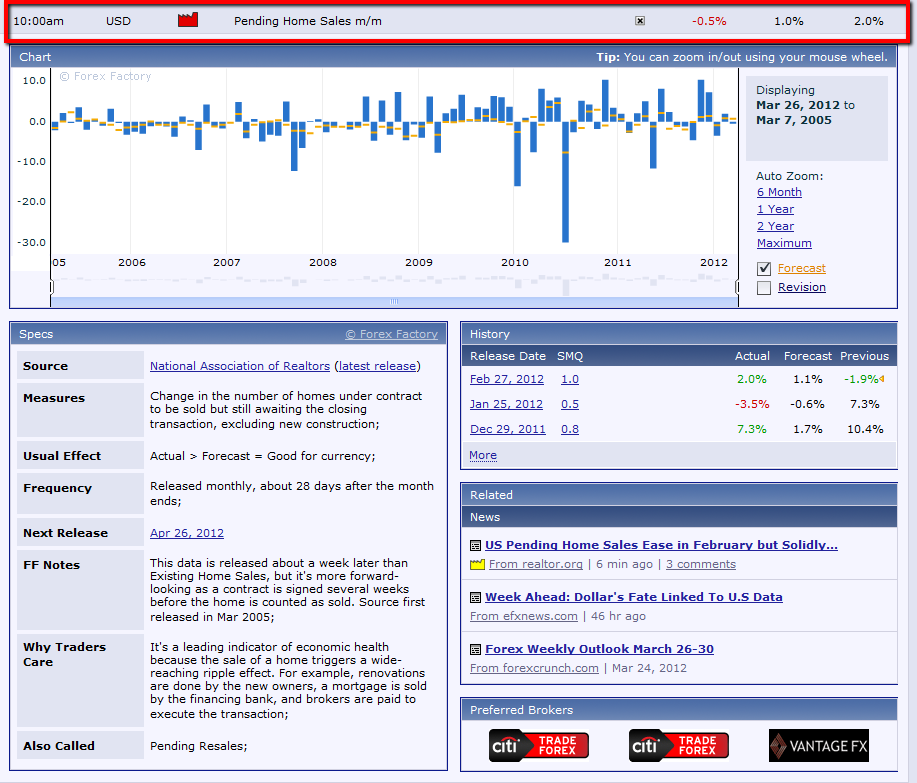Click the News section header

tap(679, 517)
